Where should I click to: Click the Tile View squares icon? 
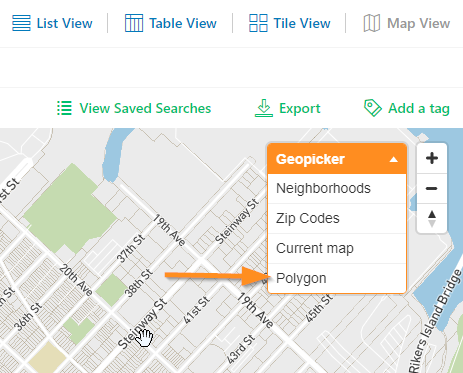click(258, 23)
